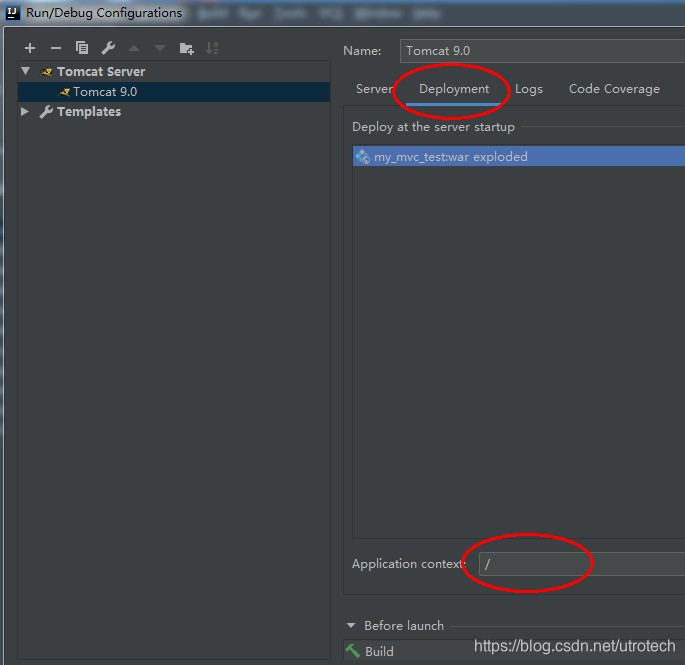Viewport: 685px width, 665px height.
Task: Click the IntelliJ logo in title bar
Action: 12,13
